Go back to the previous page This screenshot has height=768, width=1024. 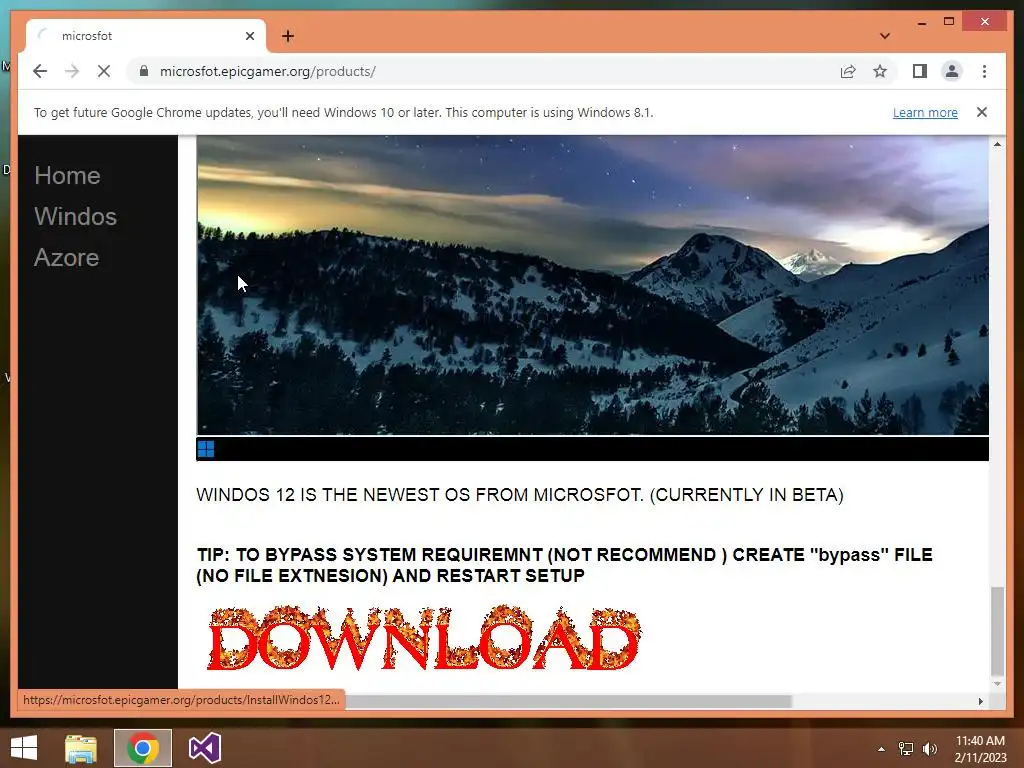tap(40, 71)
